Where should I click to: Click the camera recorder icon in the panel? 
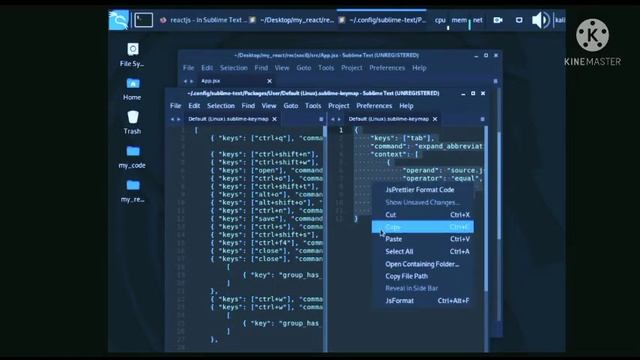point(498,20)
